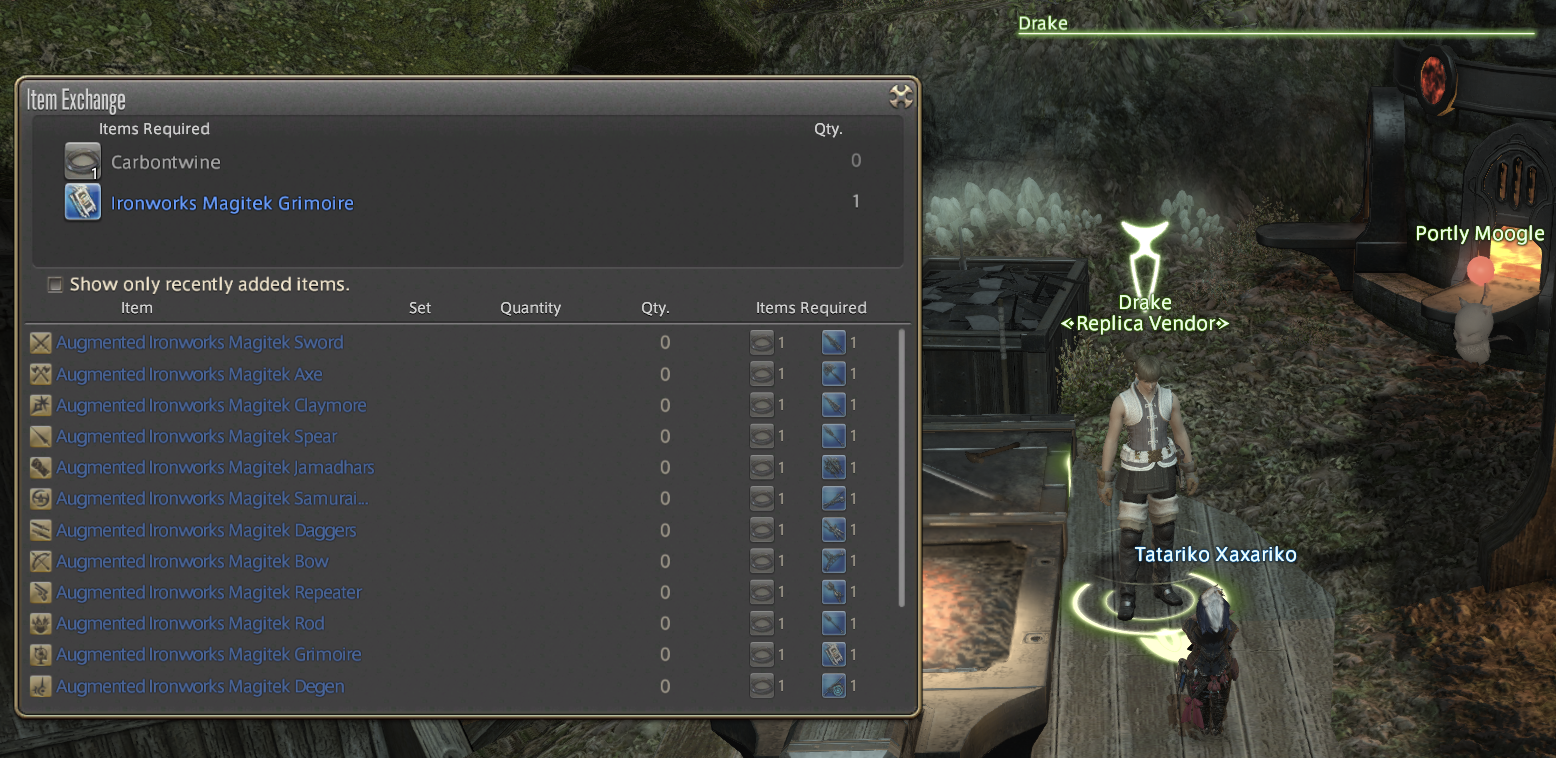The width and height of the screenshot is (1556, 758).
Task: Click the Augmented Ironworks Magitek Bow icon
Action: click(41, 561)
